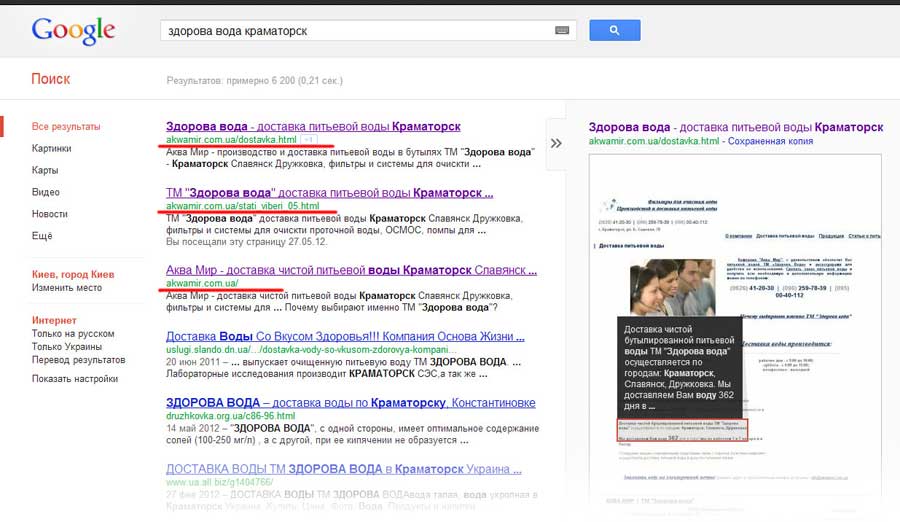Click URL 'uslugi.slando.dn.ua/.../dostavka-vody'
900x522 pixels.
pos(311,350)
